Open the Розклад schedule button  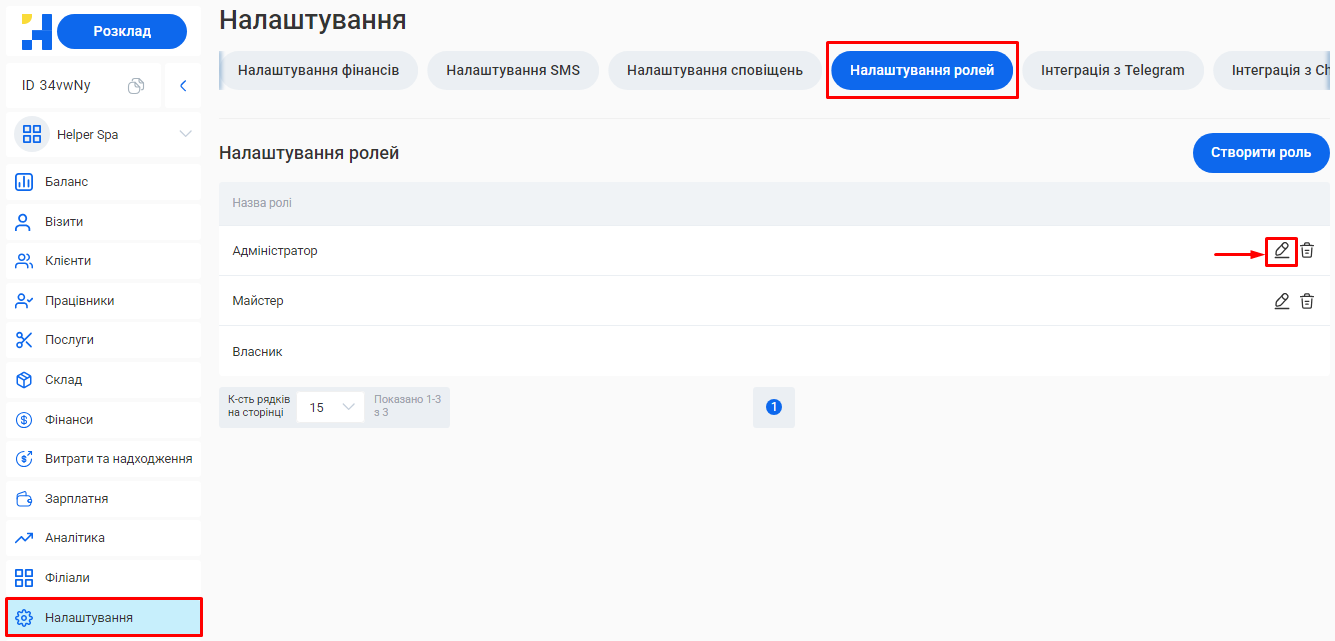click(x=122, y=31)
